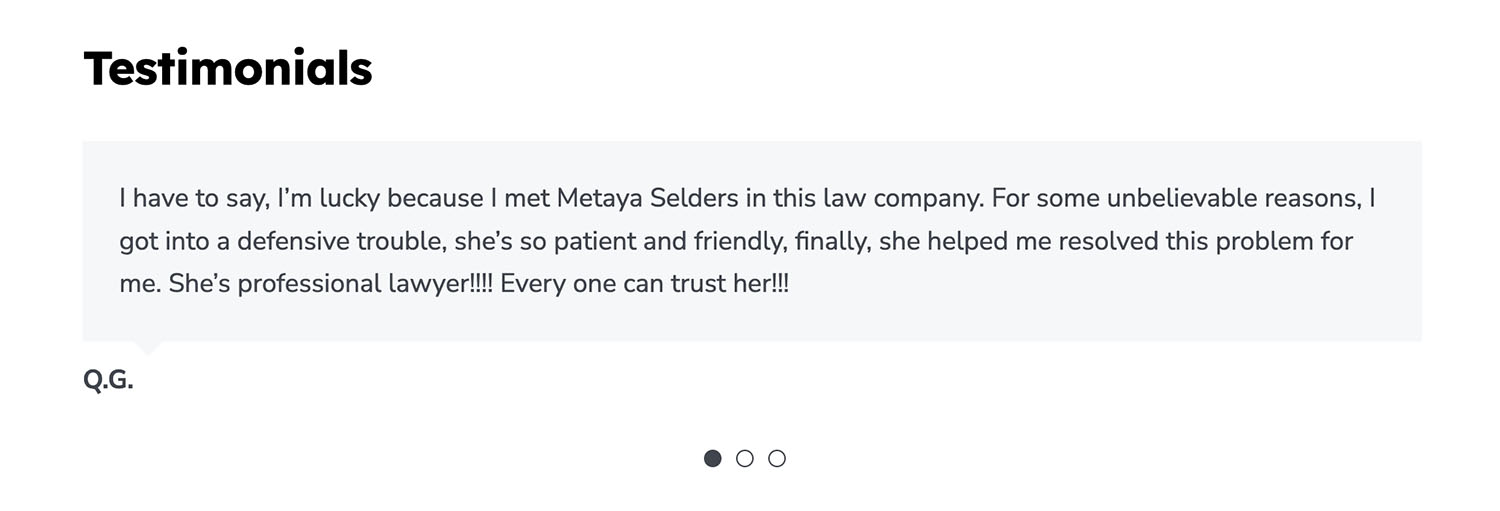Click the Testimonials heading
The image size is (1500, 511).
click(x=228, y=69)
